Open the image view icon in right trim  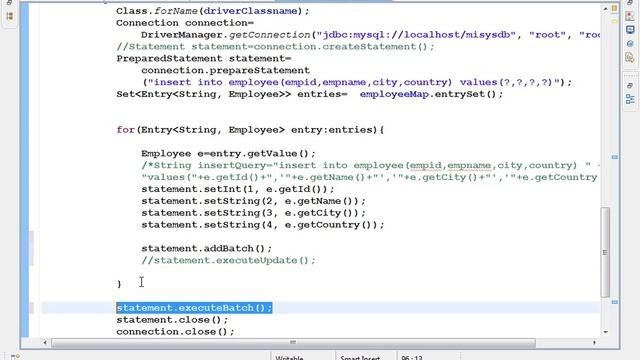tap(630, 16)
